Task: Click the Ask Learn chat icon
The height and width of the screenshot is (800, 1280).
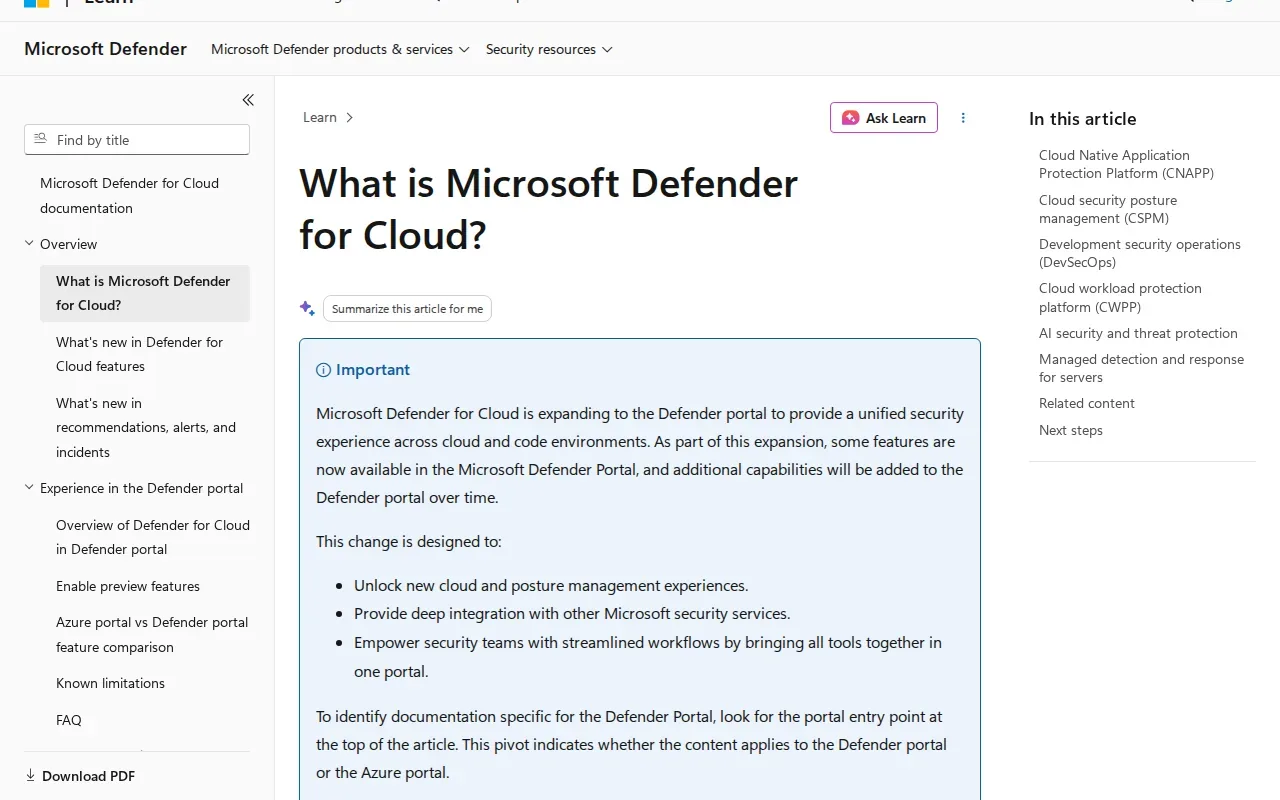Action: [850, 118]
